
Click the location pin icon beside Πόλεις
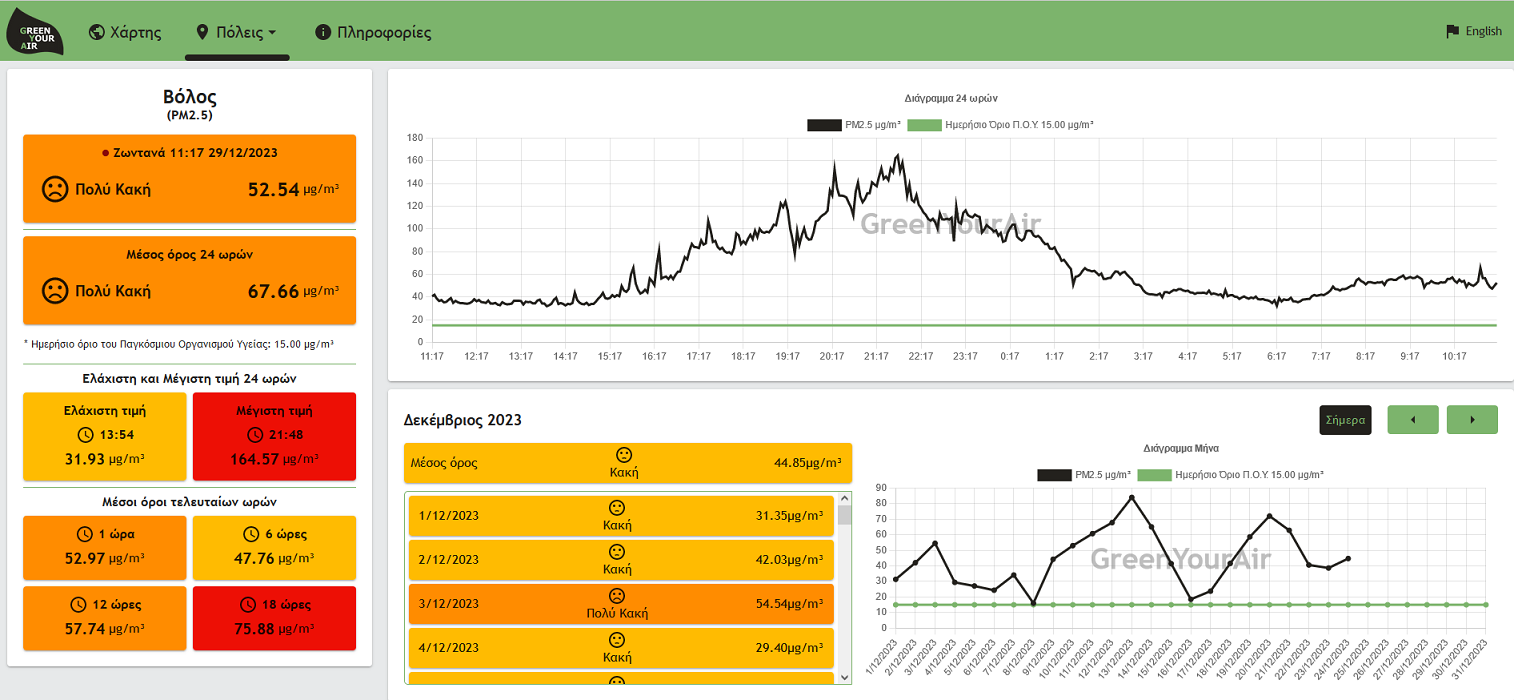202,32
